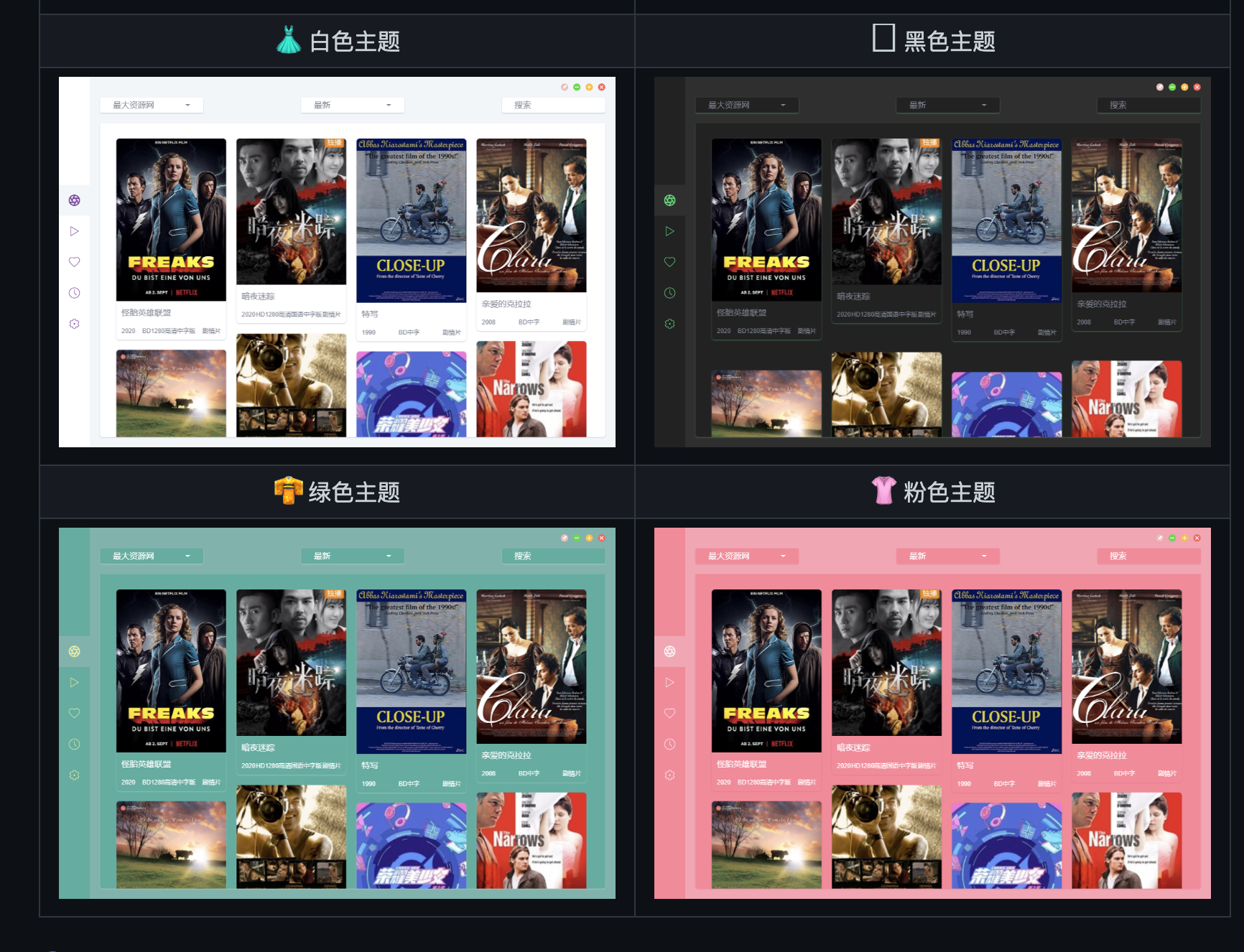
Task: Click the play icon in white theme sidebar
Action: (x=74, y=231)
